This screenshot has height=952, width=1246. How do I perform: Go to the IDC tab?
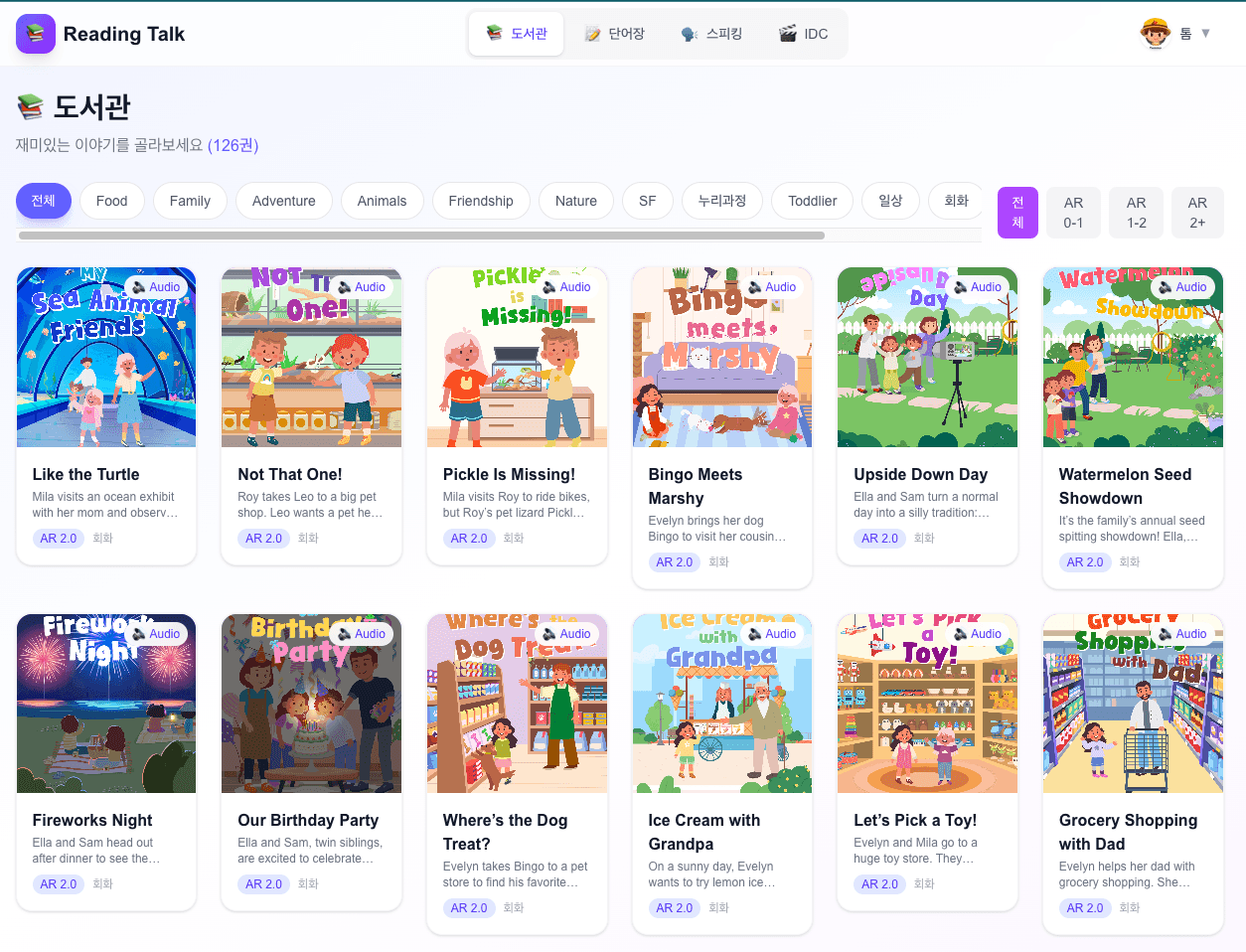pyautogui.click(x=804, y=34)
